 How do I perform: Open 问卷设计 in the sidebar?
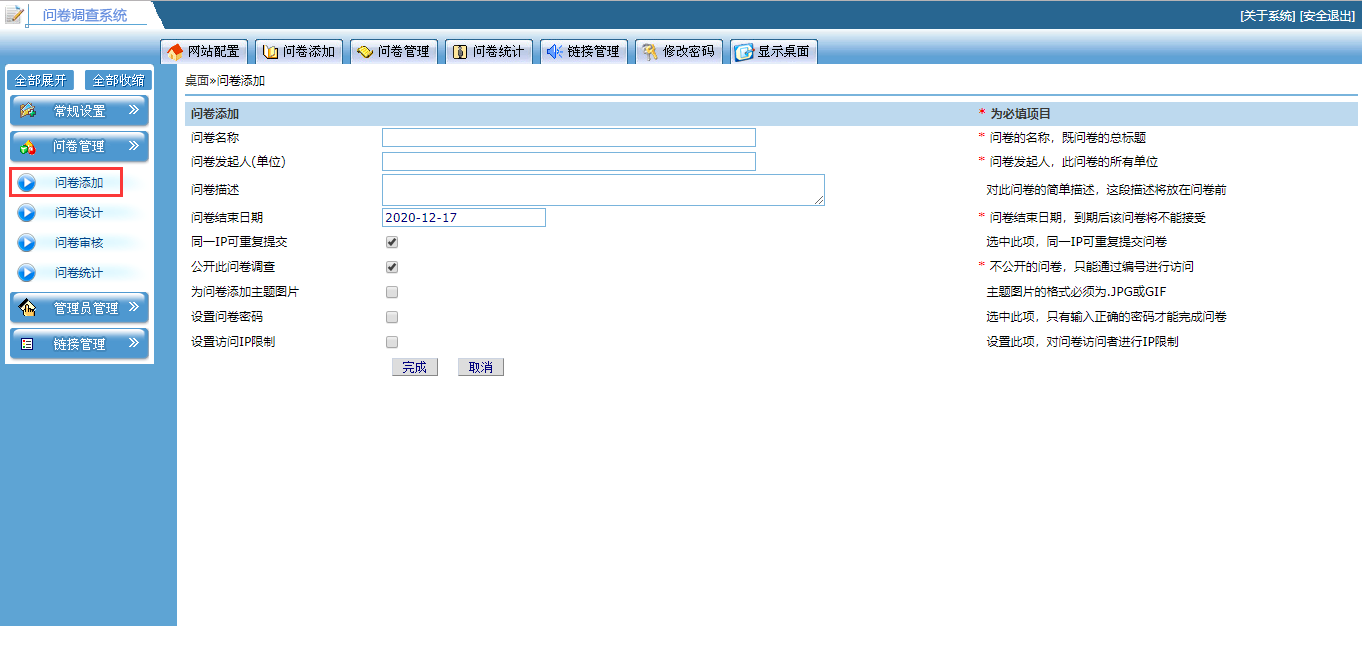tap(79, 212)
